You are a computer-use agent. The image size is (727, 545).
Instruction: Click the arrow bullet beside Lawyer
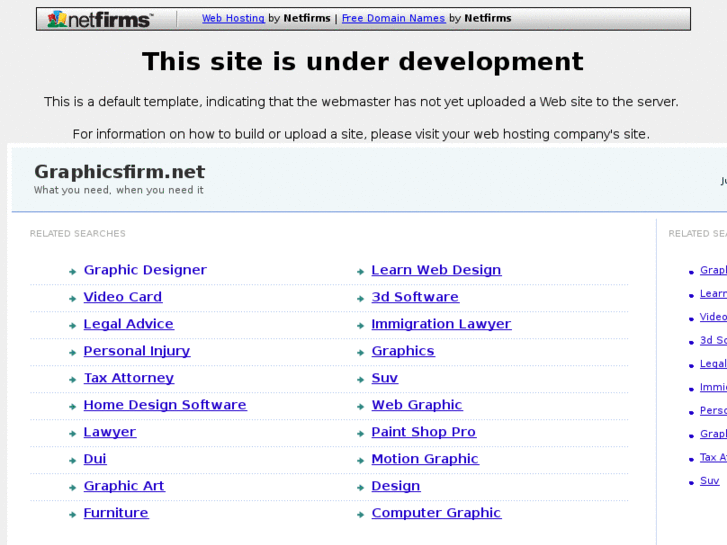click(x=72, y=434)
